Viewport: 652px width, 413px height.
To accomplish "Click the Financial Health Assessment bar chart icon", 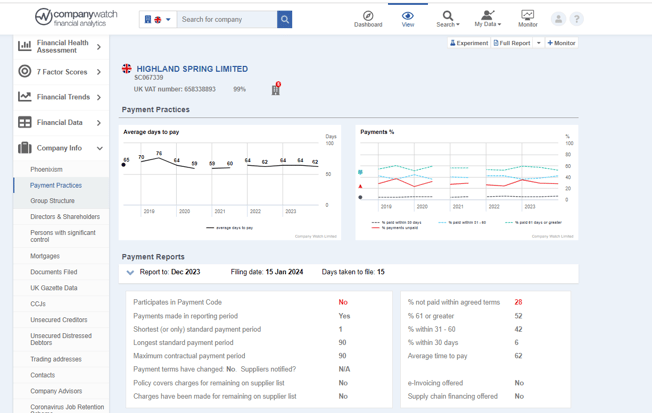I will 25,46.
